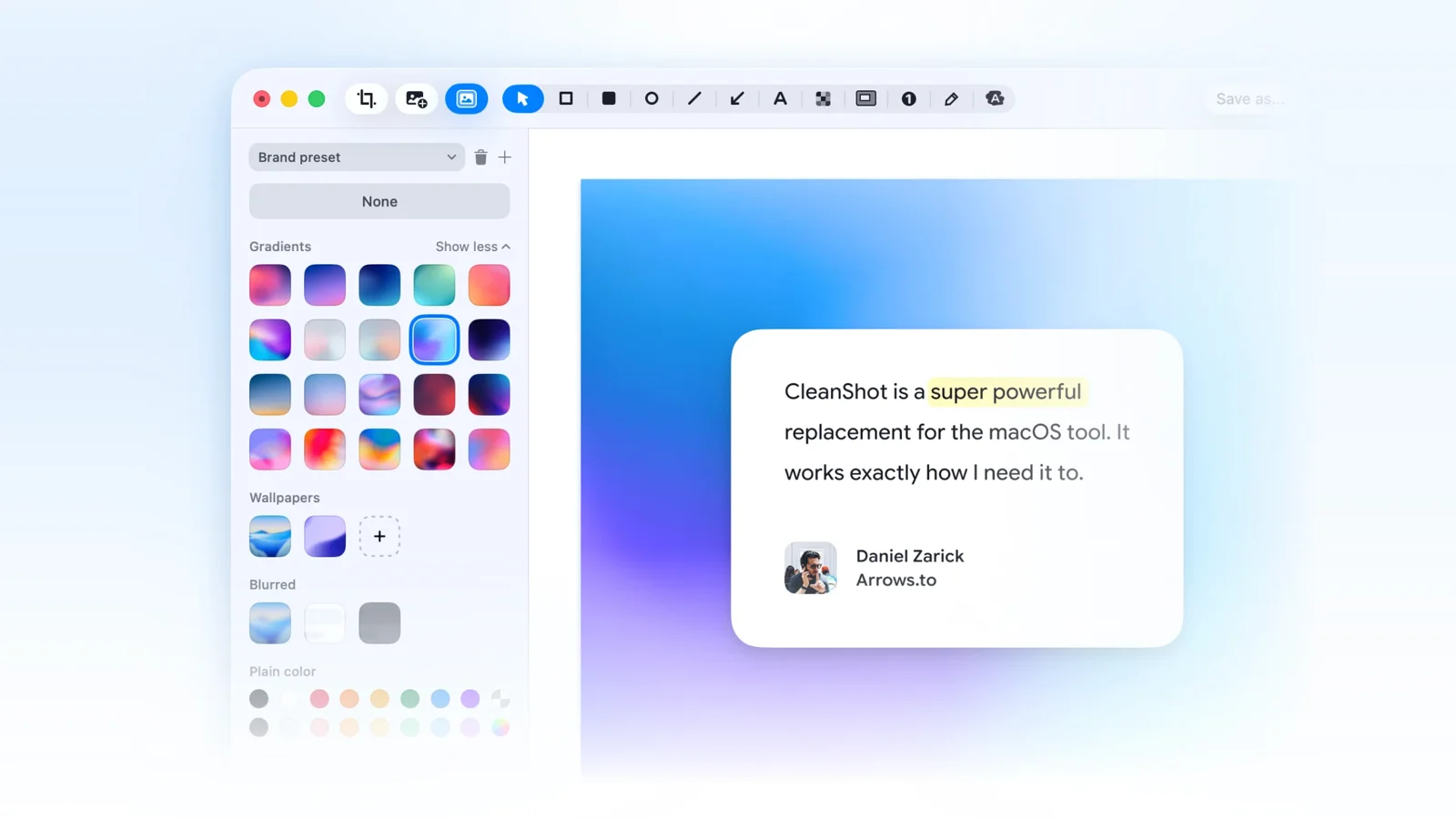Choose the blue mountain landscape wallpaper
Viewport: 1456px width, 819px height.
pyautogui.click(x=270, y=536)
